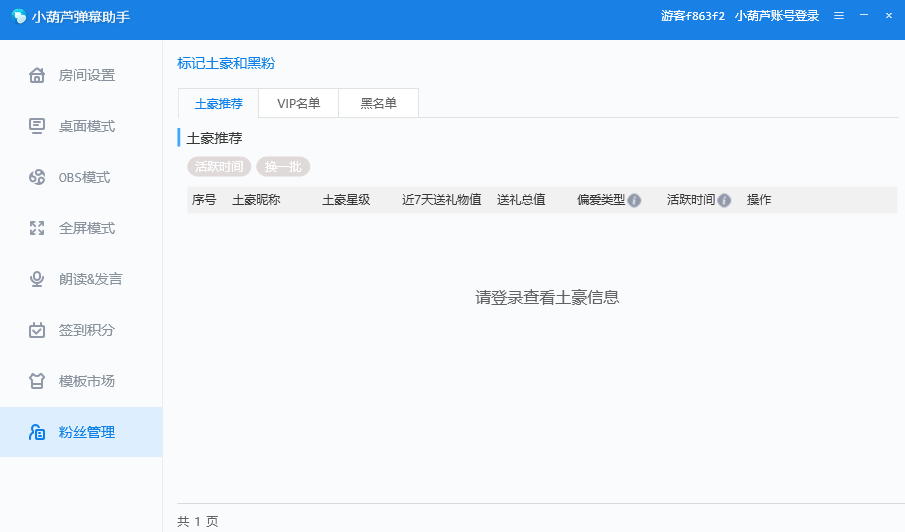The width and height of the screenshot is (905, 532).
Task: Switch to the VIP名单 tab
Action: click(298, 103)
